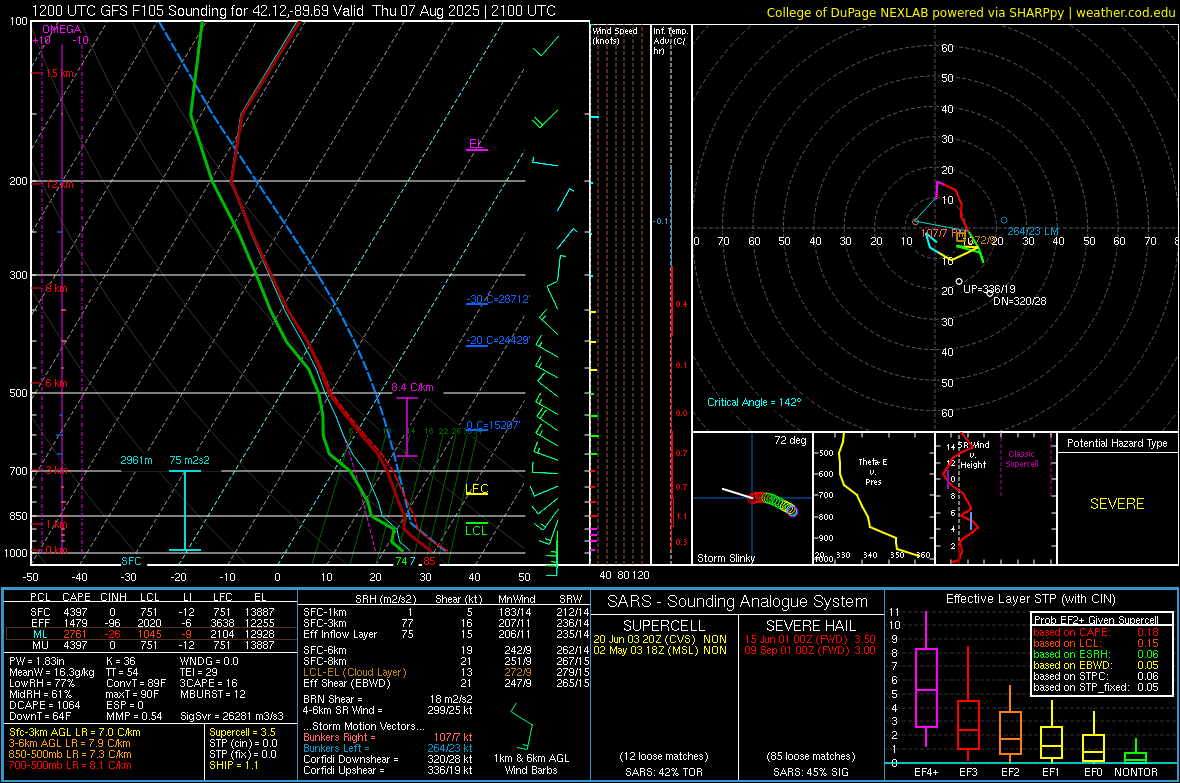Click the DN=320/28 label on hodograph
Image resolution: width=1180 pixels, height=783 pixels.
[1020, 300]
